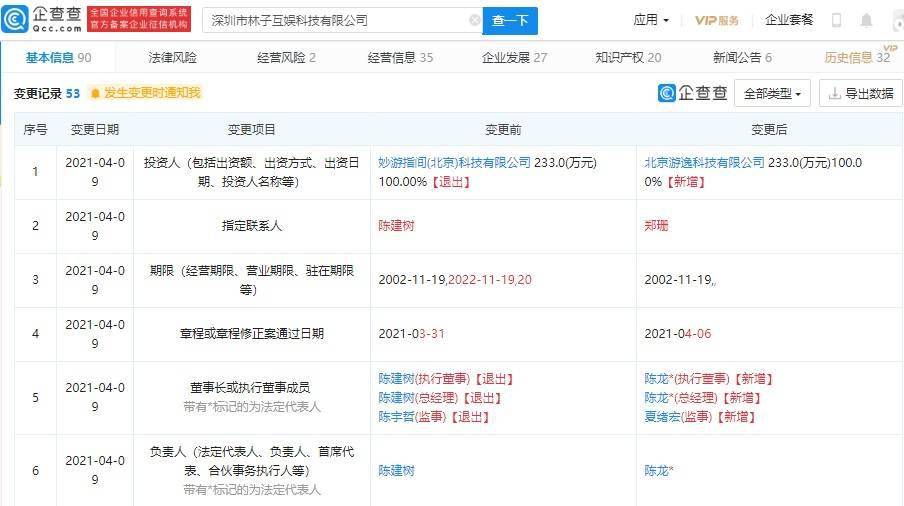
Task: Click the search field with company name
Action: [342, 21]
